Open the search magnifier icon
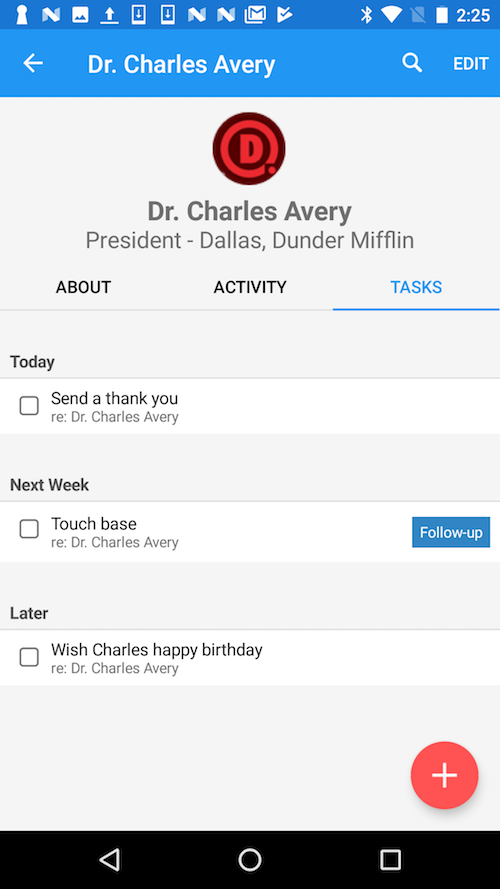This screenshot has height=889, width=500. coord(412,62)
